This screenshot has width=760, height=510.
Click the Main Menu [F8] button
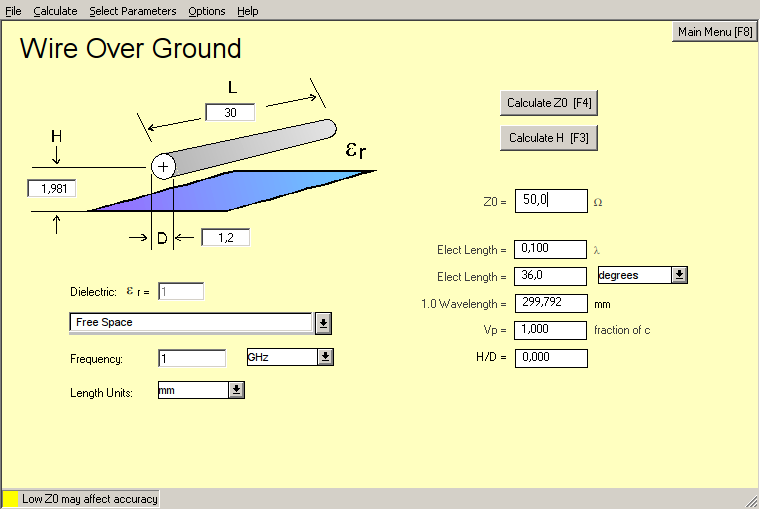[x=715, y=32]
